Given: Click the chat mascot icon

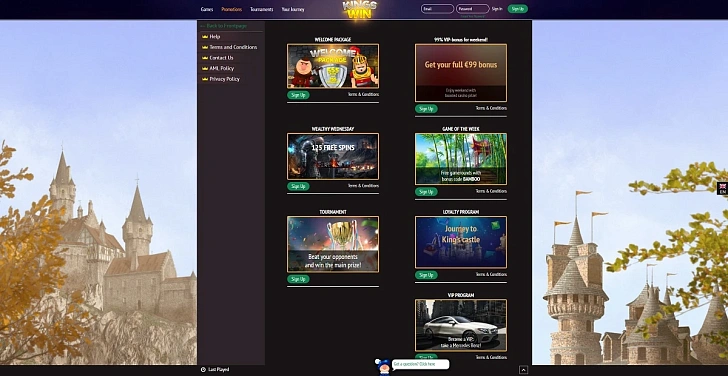Looking at the screenshot, I should (x=384, y=367).
